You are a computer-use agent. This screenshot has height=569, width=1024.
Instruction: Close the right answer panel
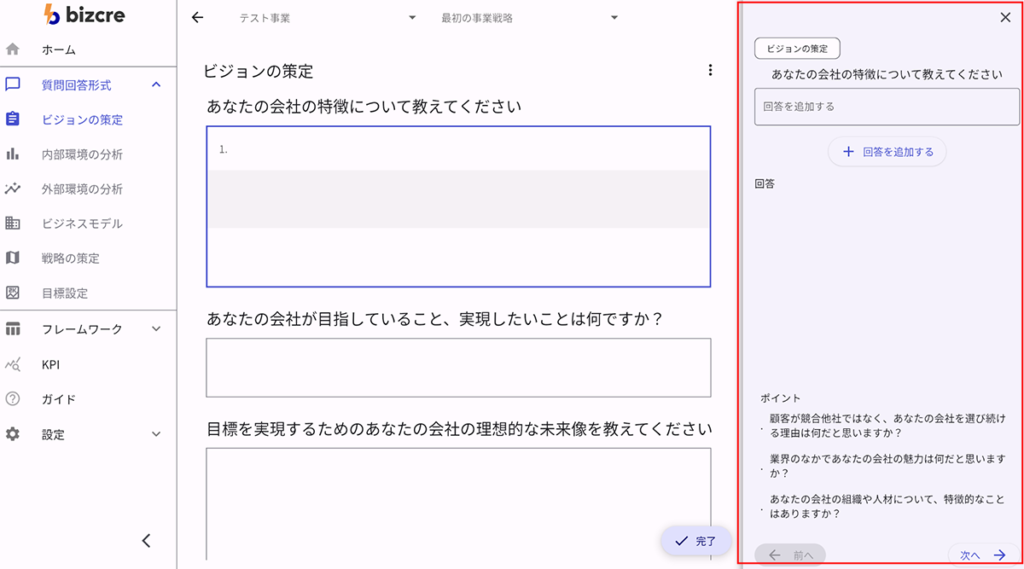tap(1005, 17)
